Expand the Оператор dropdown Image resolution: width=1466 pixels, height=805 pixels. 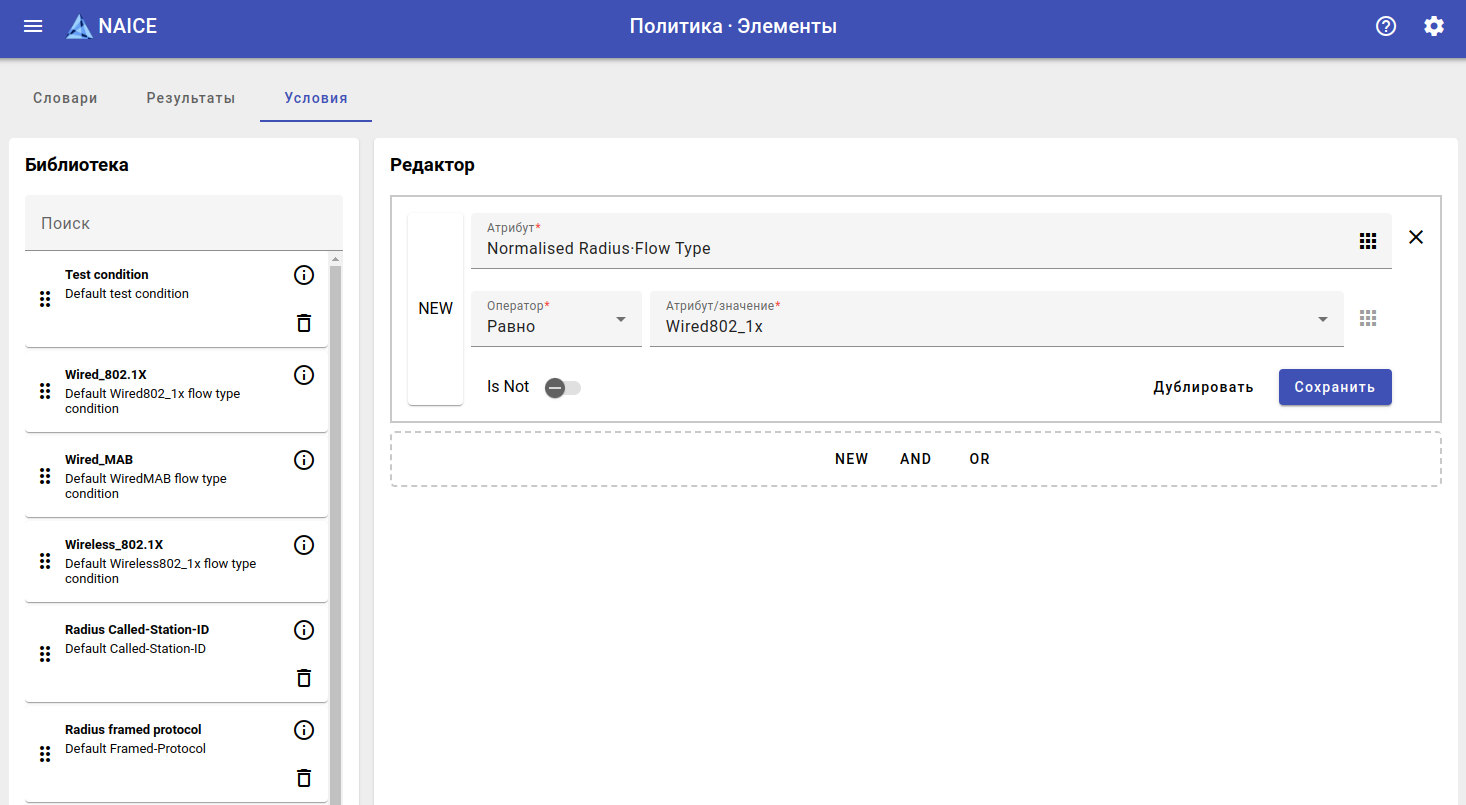click(620, 319)
